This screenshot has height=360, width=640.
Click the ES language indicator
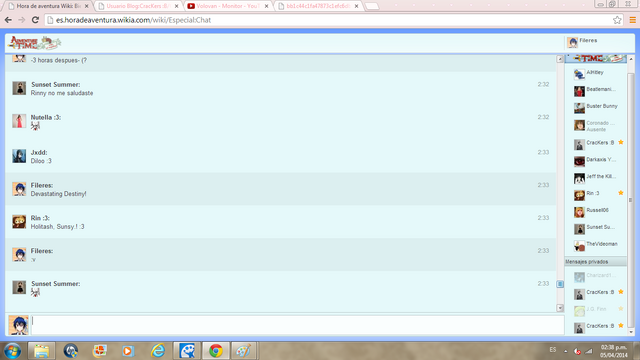(x=553, y=350)
